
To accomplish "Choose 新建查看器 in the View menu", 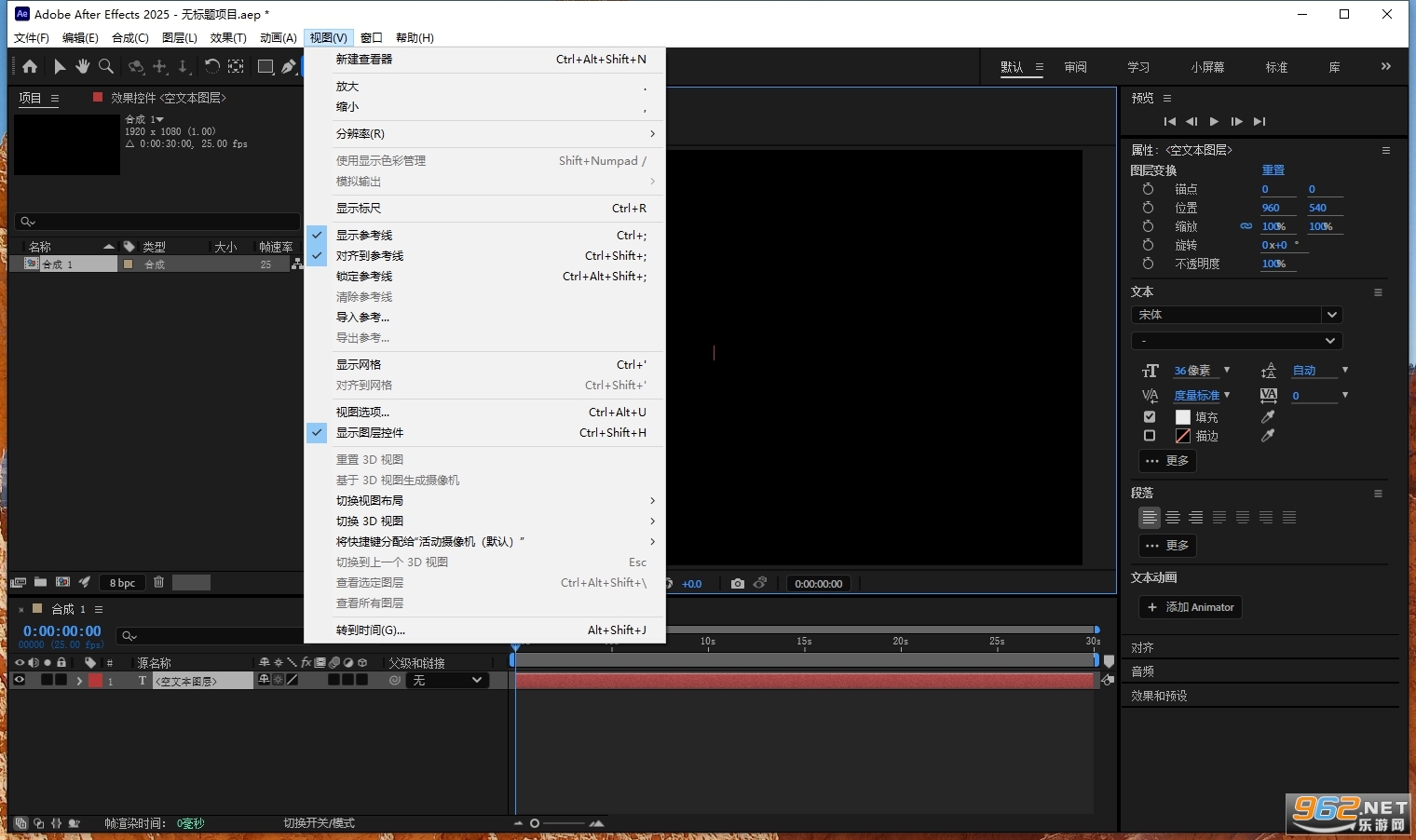I will (484, 60).
